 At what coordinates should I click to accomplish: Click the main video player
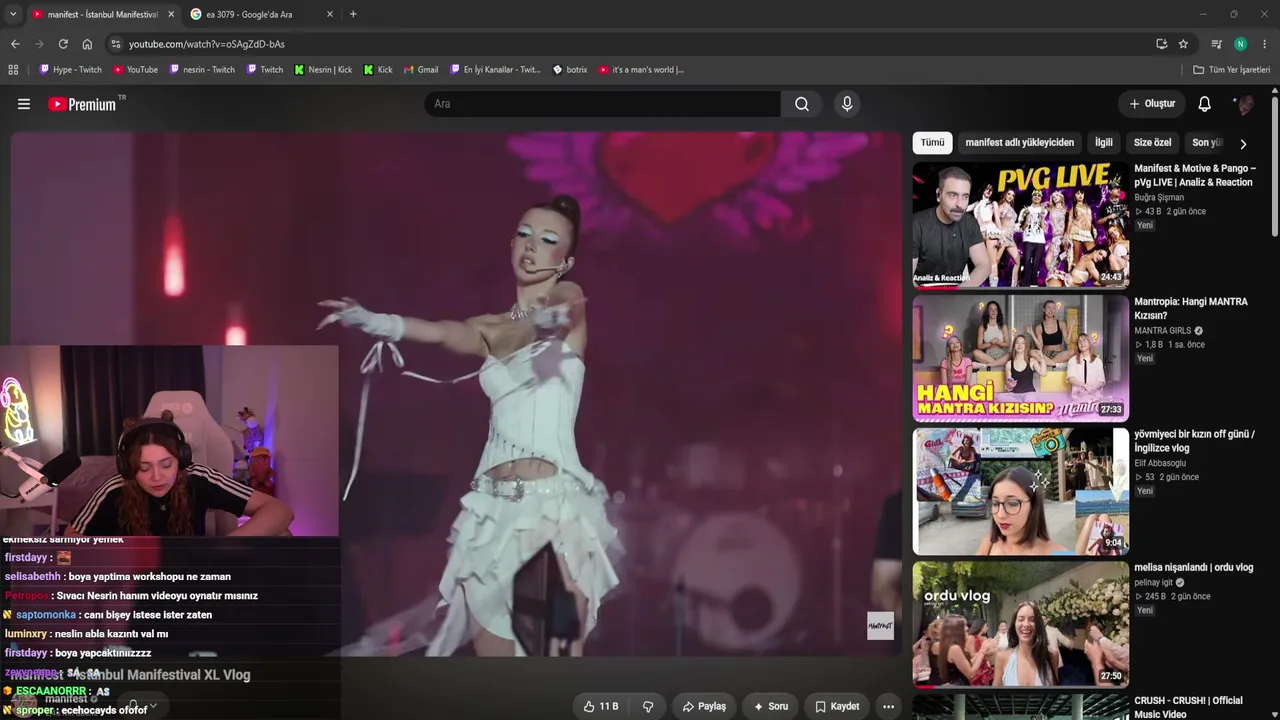tap(456, 394)
